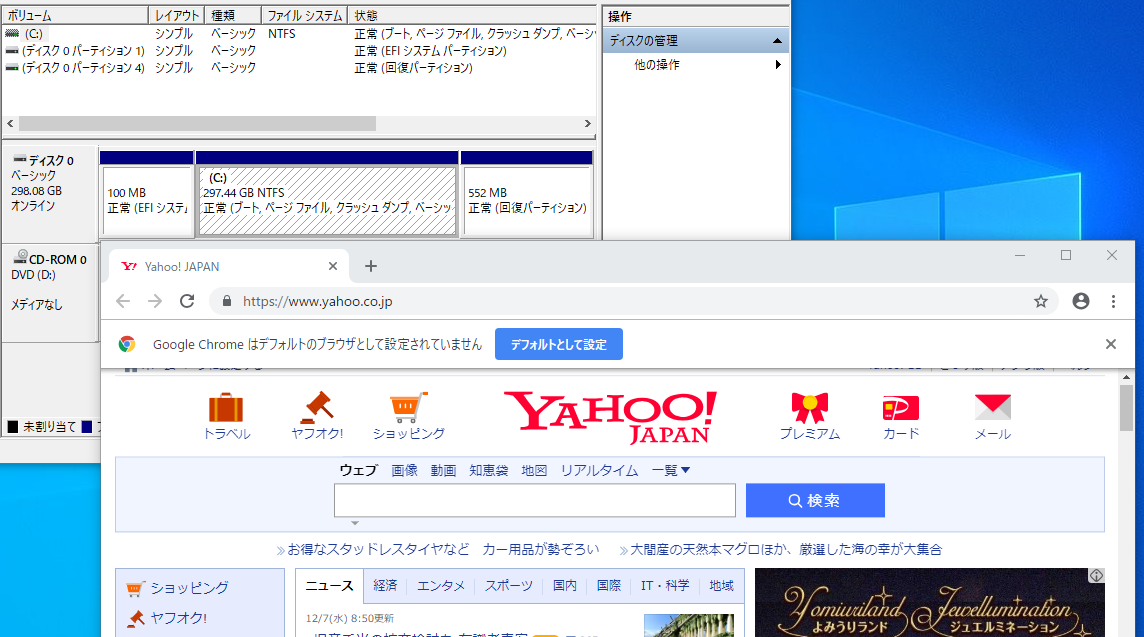Switch to the 国際 news tab

coord(608,585)
